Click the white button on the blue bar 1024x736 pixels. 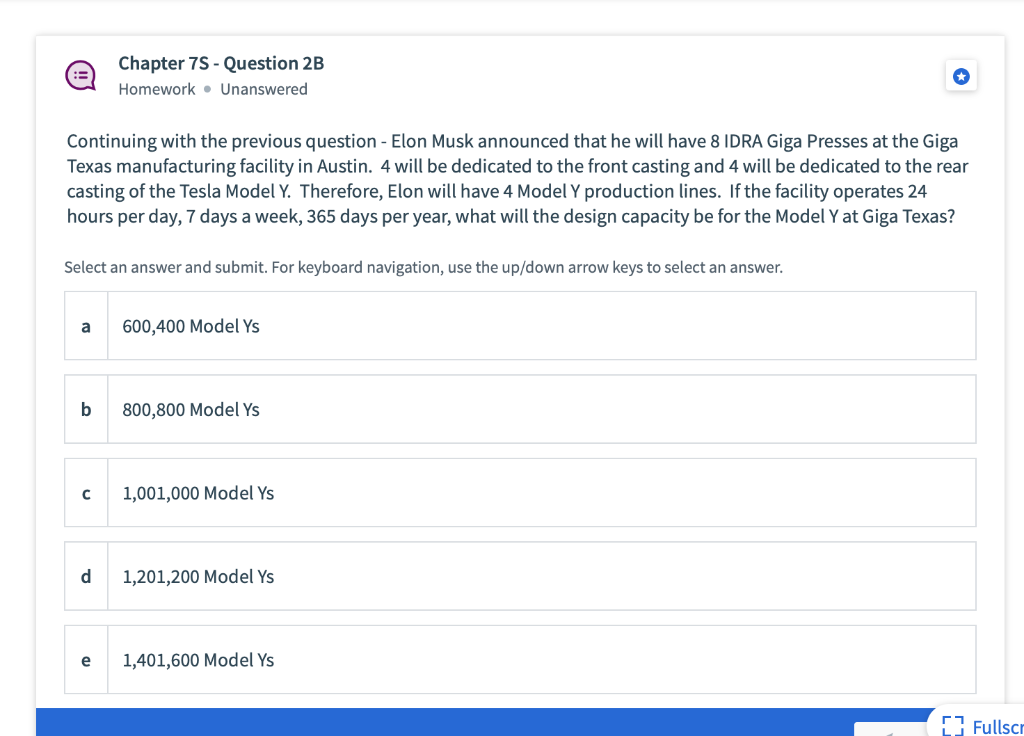889,729
